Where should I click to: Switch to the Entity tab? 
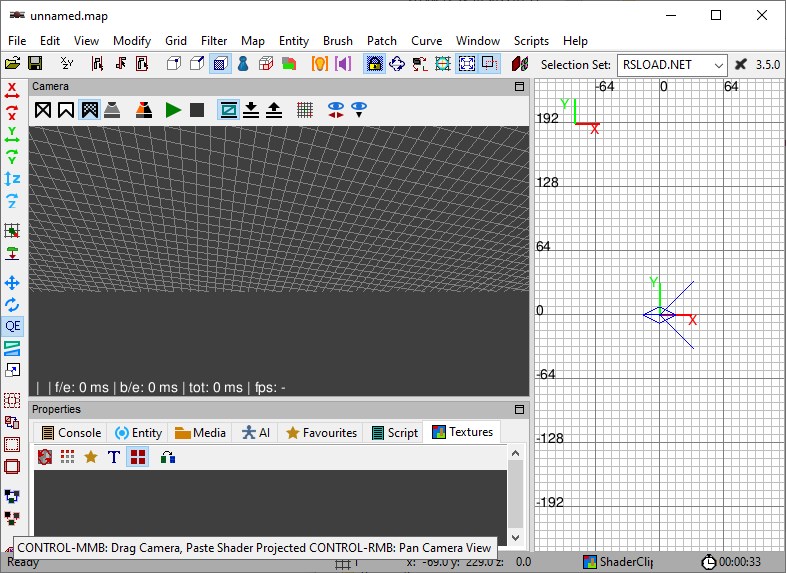click(x=138, y=433)
